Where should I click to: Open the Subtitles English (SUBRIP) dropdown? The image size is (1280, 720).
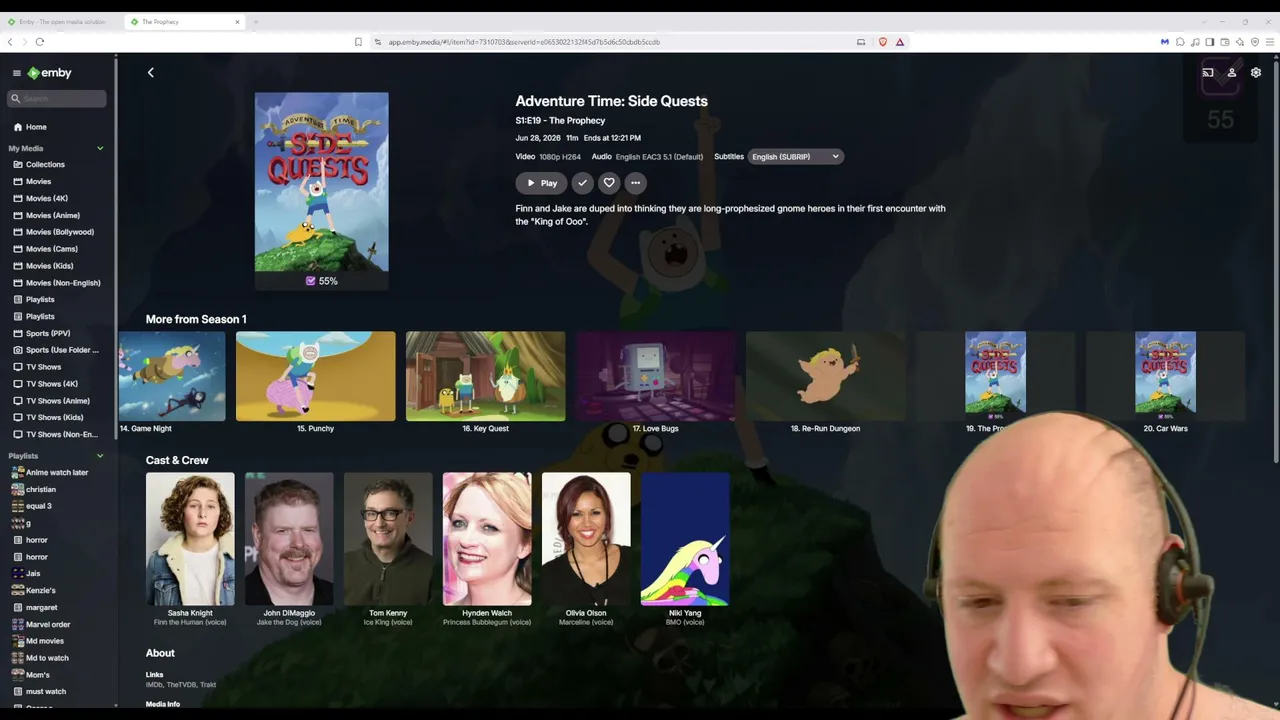click(x=795, y=157)
